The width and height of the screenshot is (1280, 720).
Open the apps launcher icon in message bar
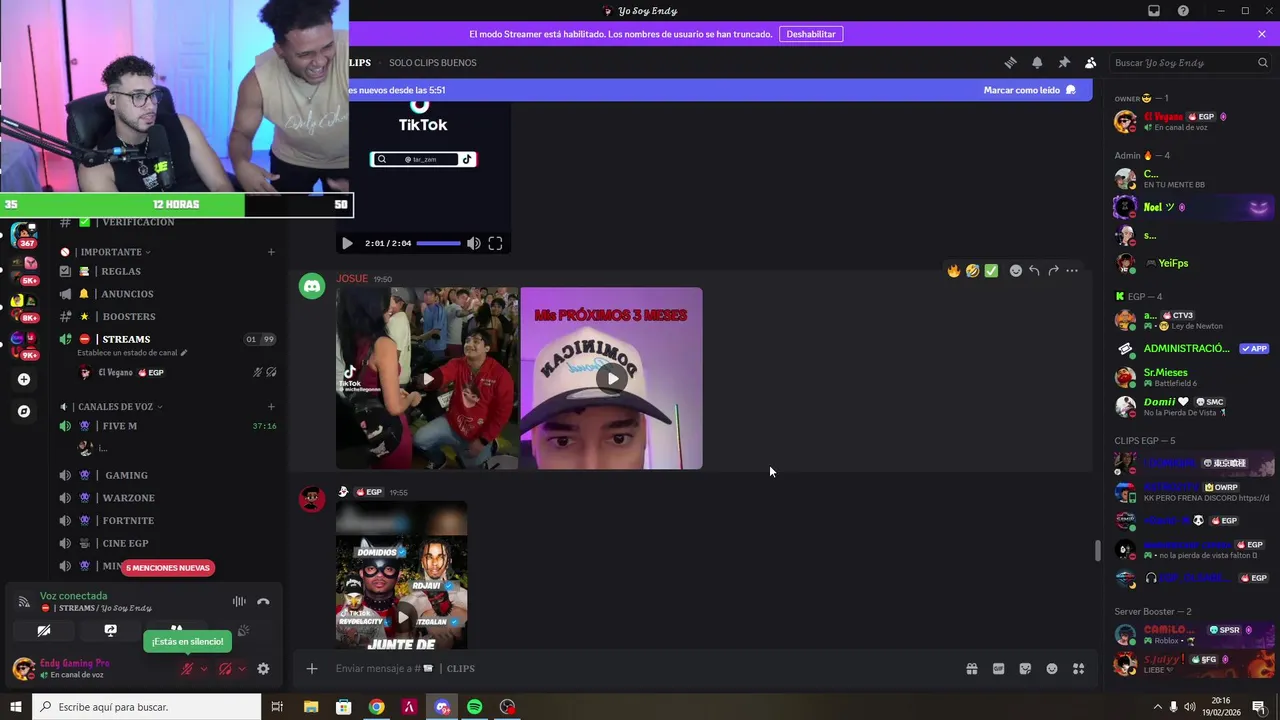coord(1078,668)
